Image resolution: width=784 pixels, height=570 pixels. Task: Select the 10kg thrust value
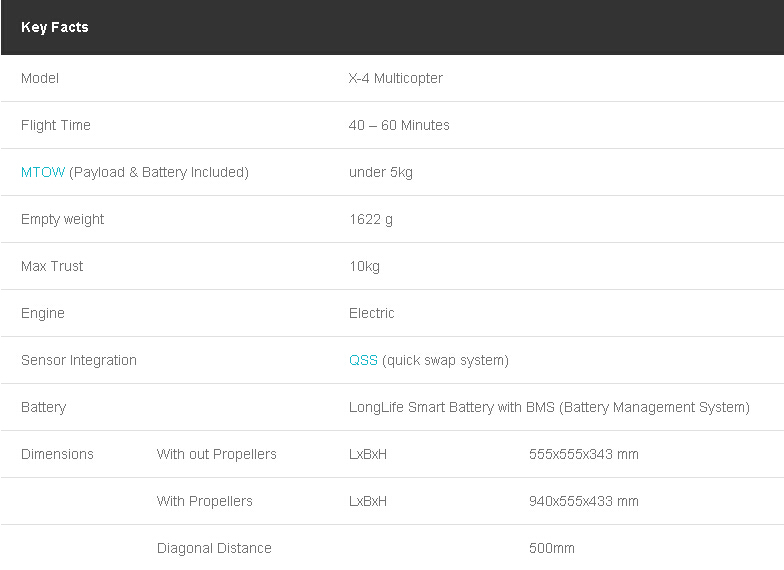(x=364, y=266)
